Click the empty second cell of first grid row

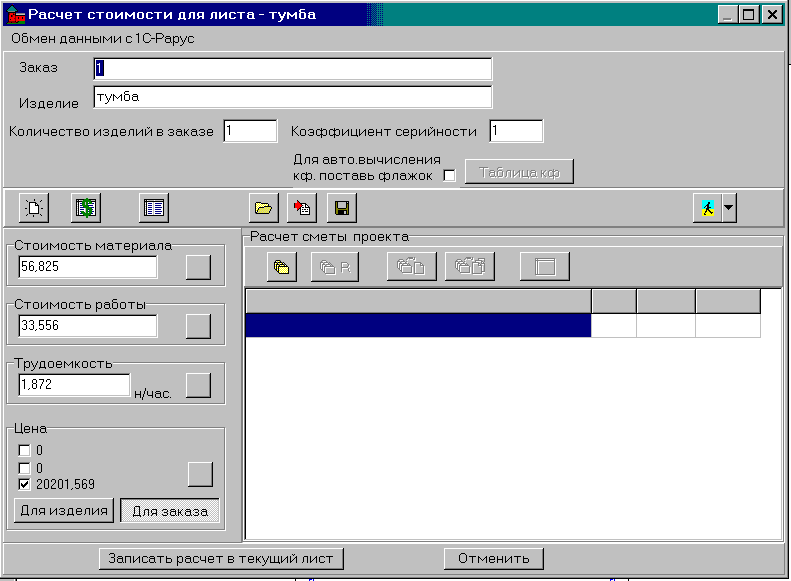pyautogui.click(x=613, y=325)
